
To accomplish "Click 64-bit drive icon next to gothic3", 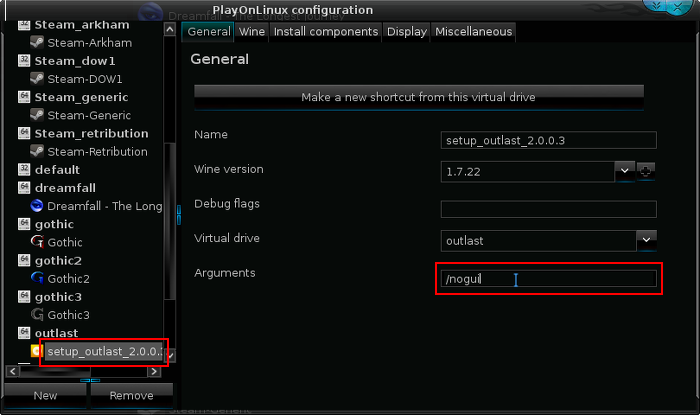I will (x=24, y=296).
